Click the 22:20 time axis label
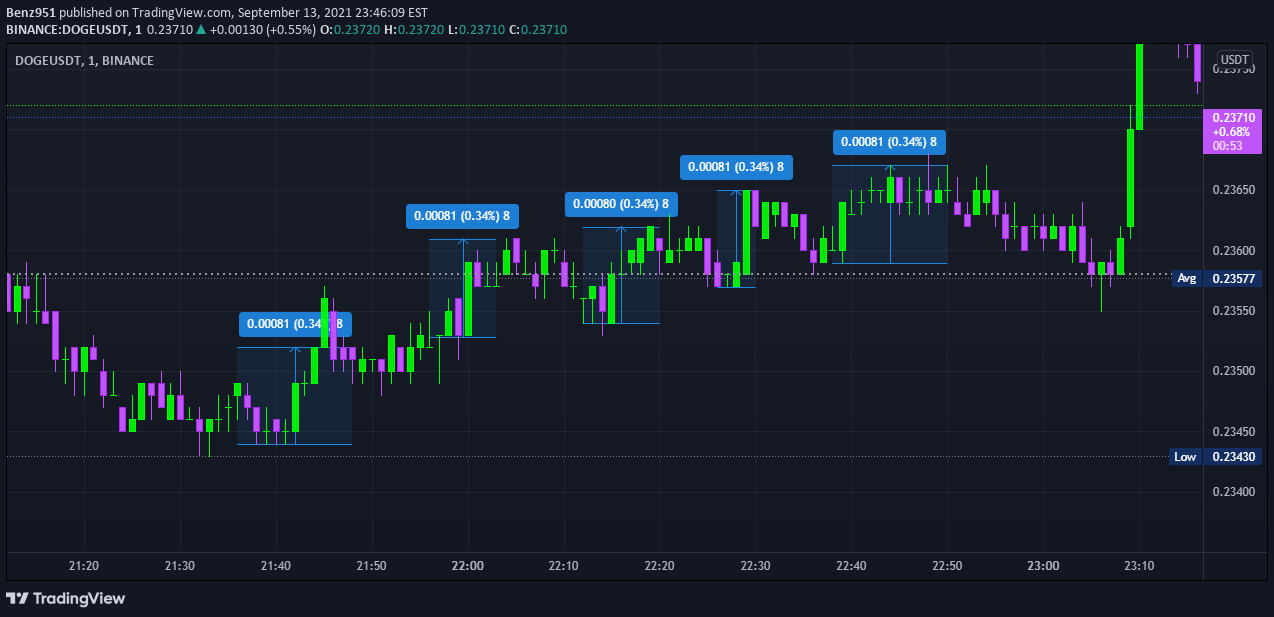1274x617 pixels. pyautogui.click(x=659, y=566)
